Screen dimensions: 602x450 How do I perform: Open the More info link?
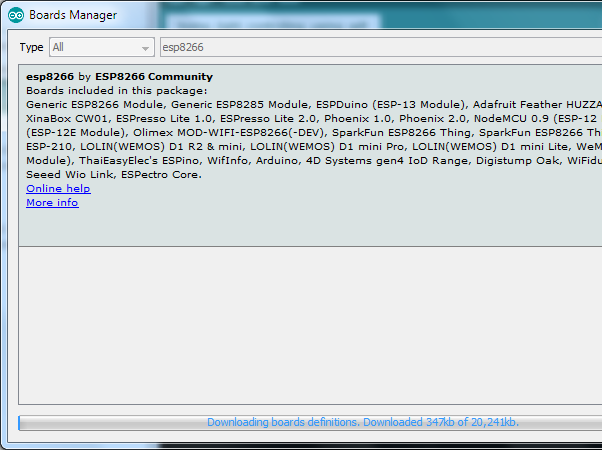pyautogui.click(x=52, y=203)
